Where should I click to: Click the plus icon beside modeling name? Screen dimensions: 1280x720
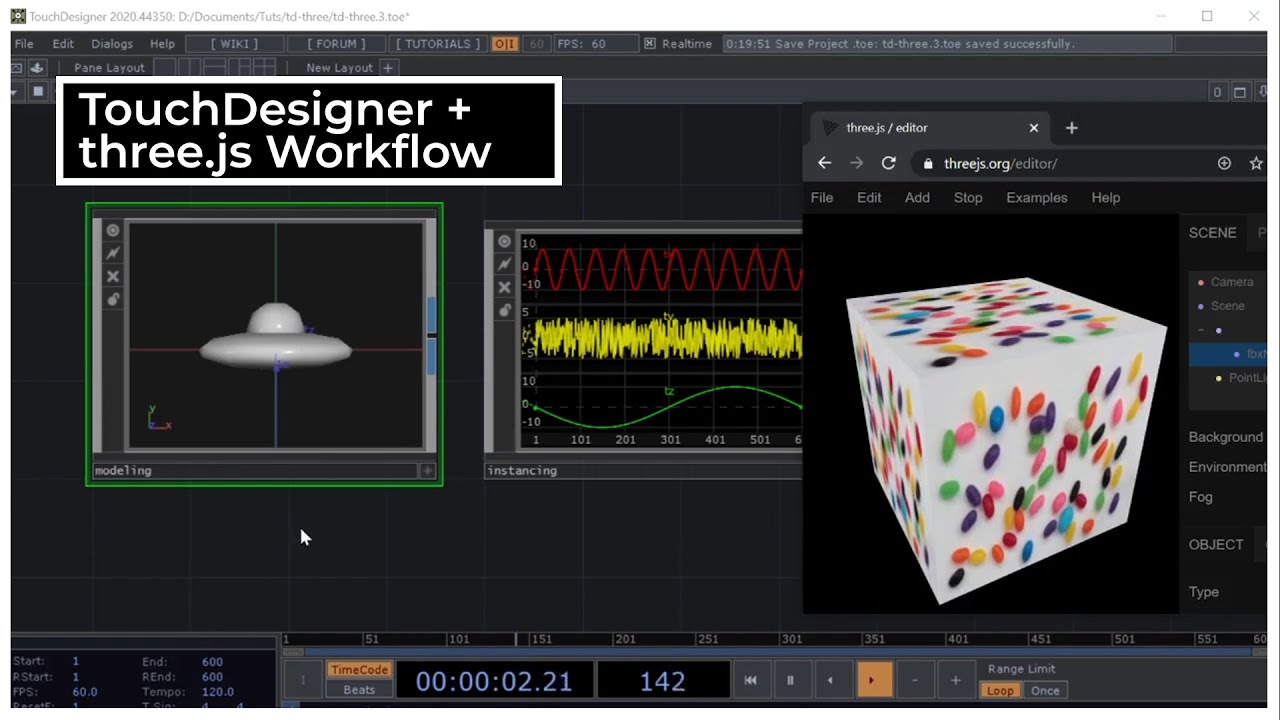pos(428,470)
